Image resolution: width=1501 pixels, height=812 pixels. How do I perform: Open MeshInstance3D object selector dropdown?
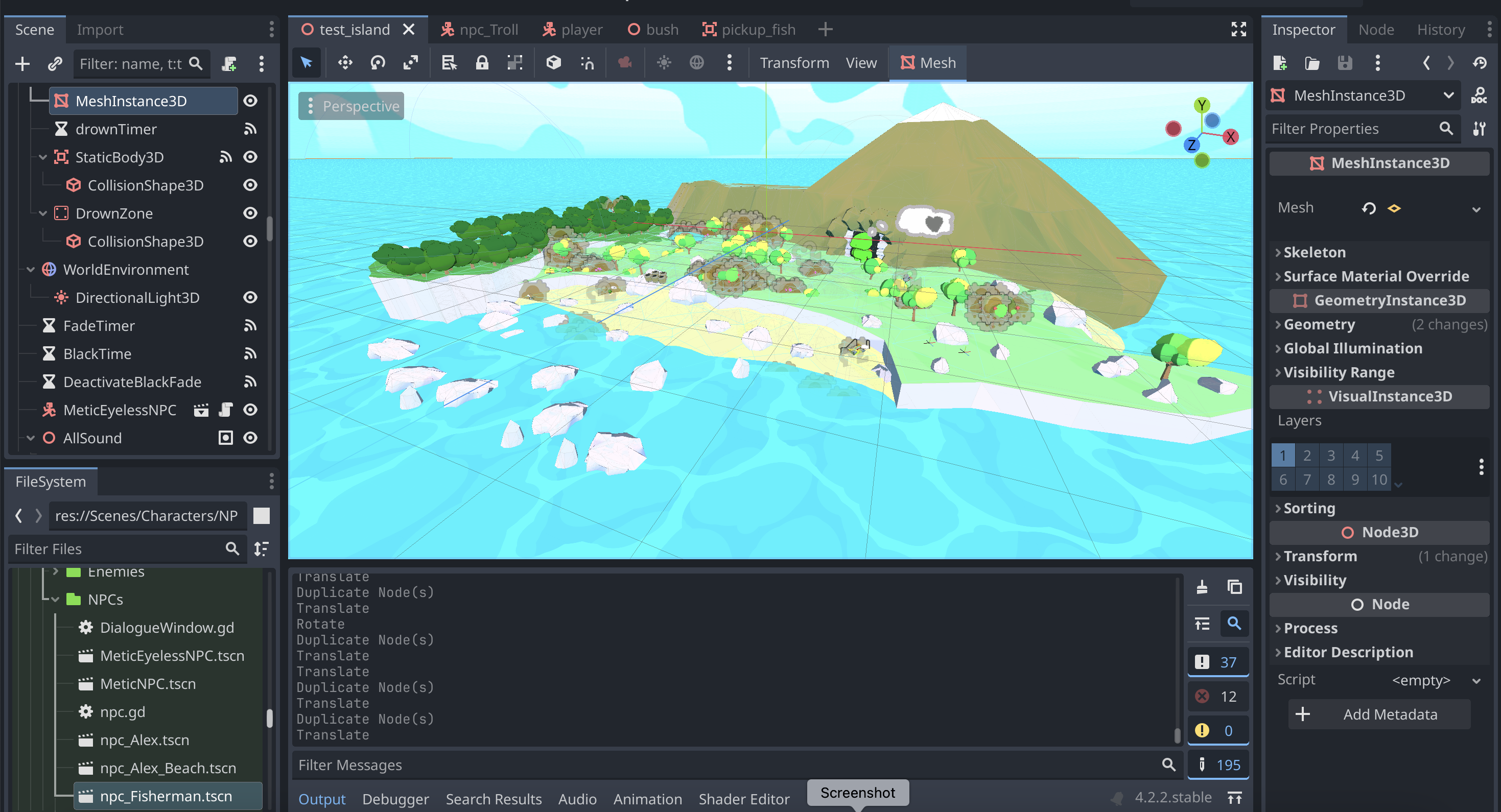tap(1364, 95)
